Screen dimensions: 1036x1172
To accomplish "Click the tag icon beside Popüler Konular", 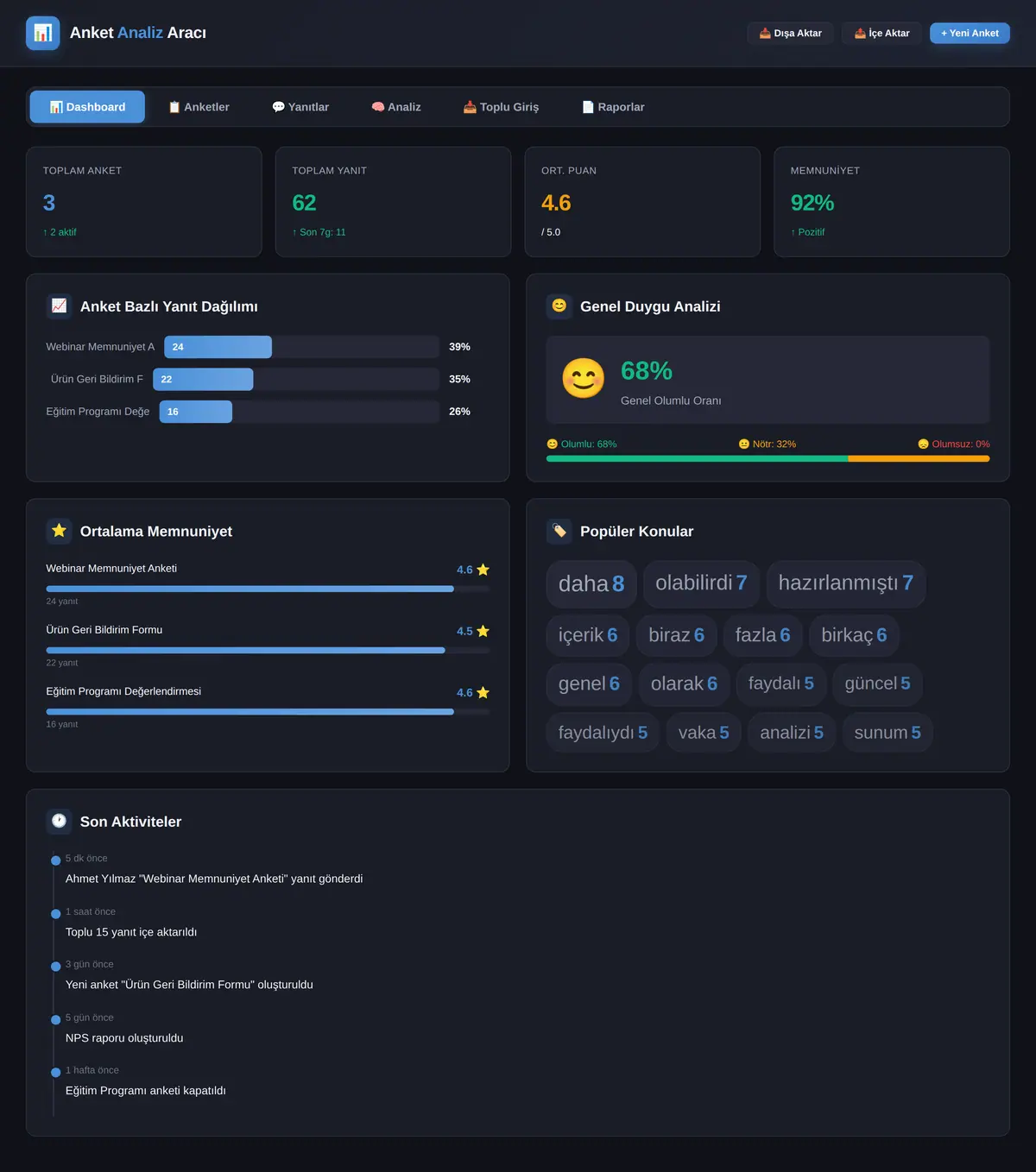I will [x=559, y=531].
